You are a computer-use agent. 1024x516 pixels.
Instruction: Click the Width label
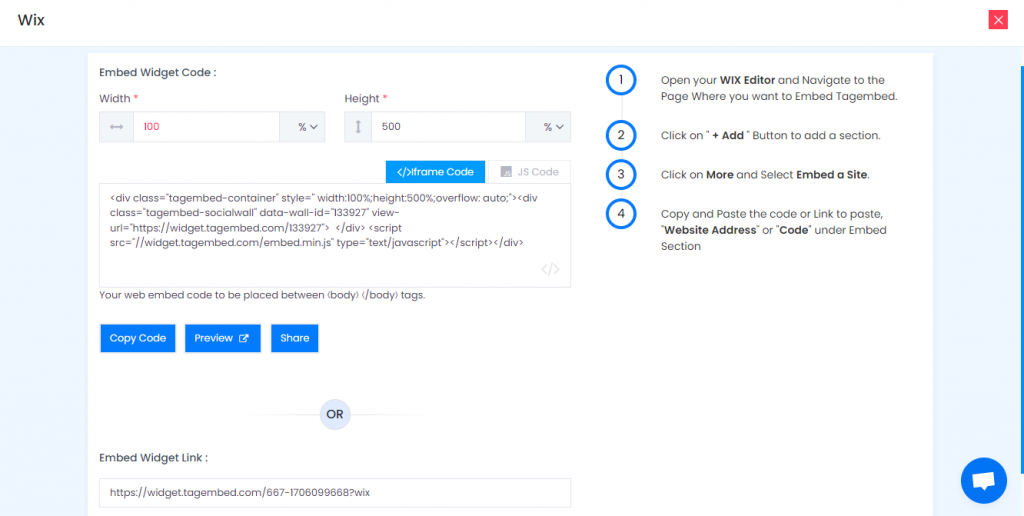tap(119, 99)
